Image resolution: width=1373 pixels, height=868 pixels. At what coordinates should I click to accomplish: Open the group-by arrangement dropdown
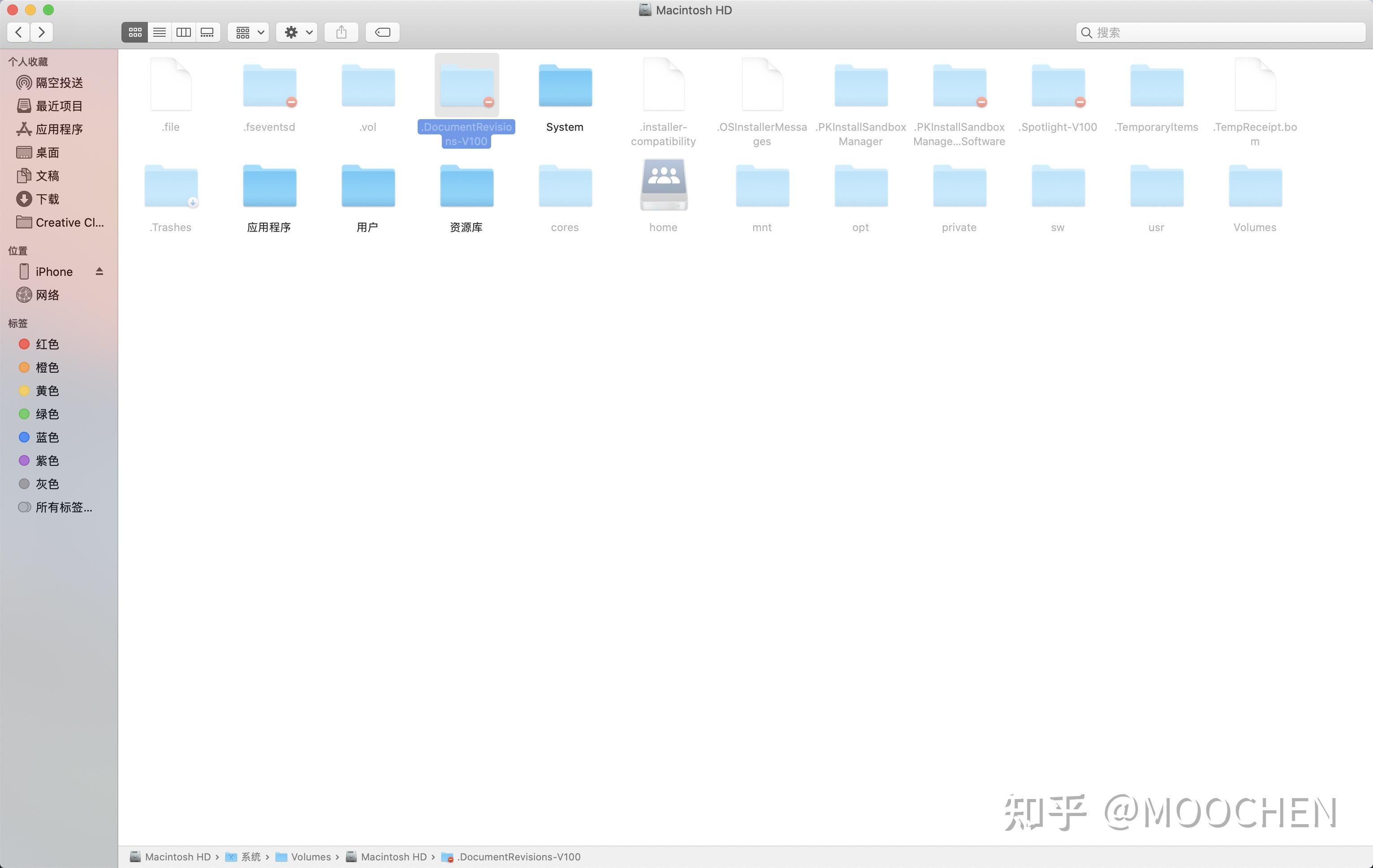coord(249,33)
